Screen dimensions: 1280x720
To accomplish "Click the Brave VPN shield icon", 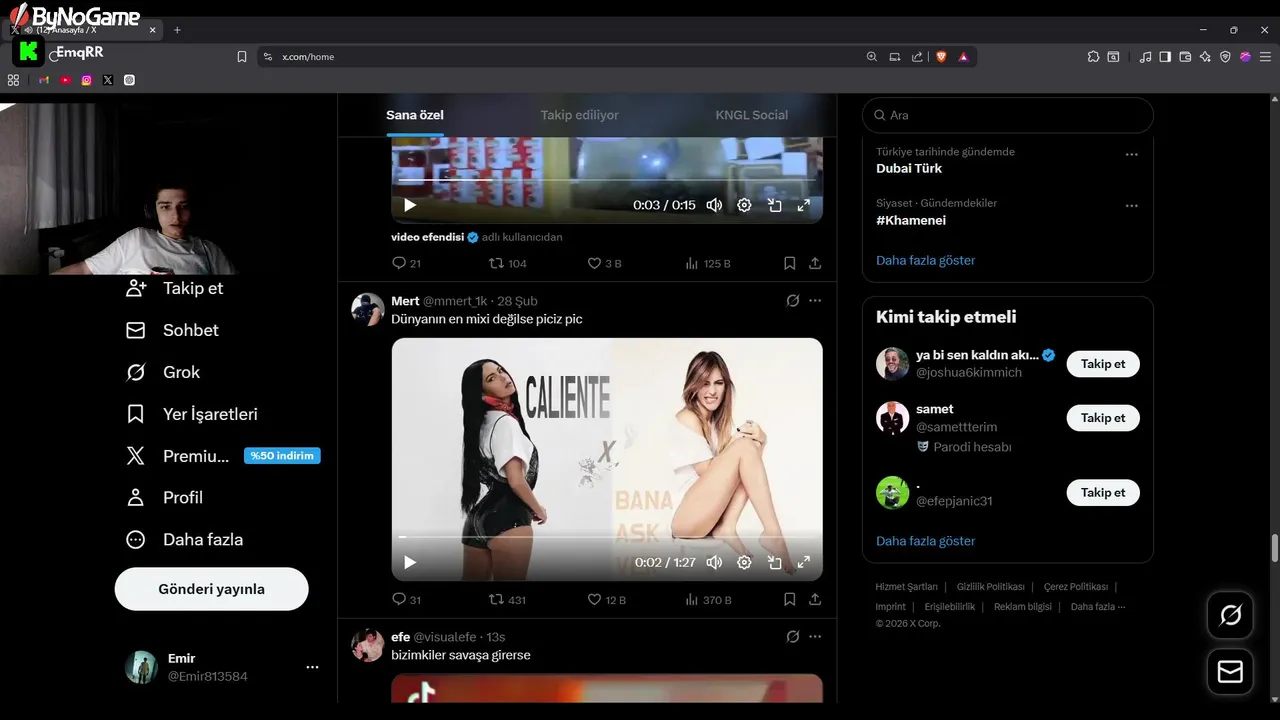I will [1225, 57].
